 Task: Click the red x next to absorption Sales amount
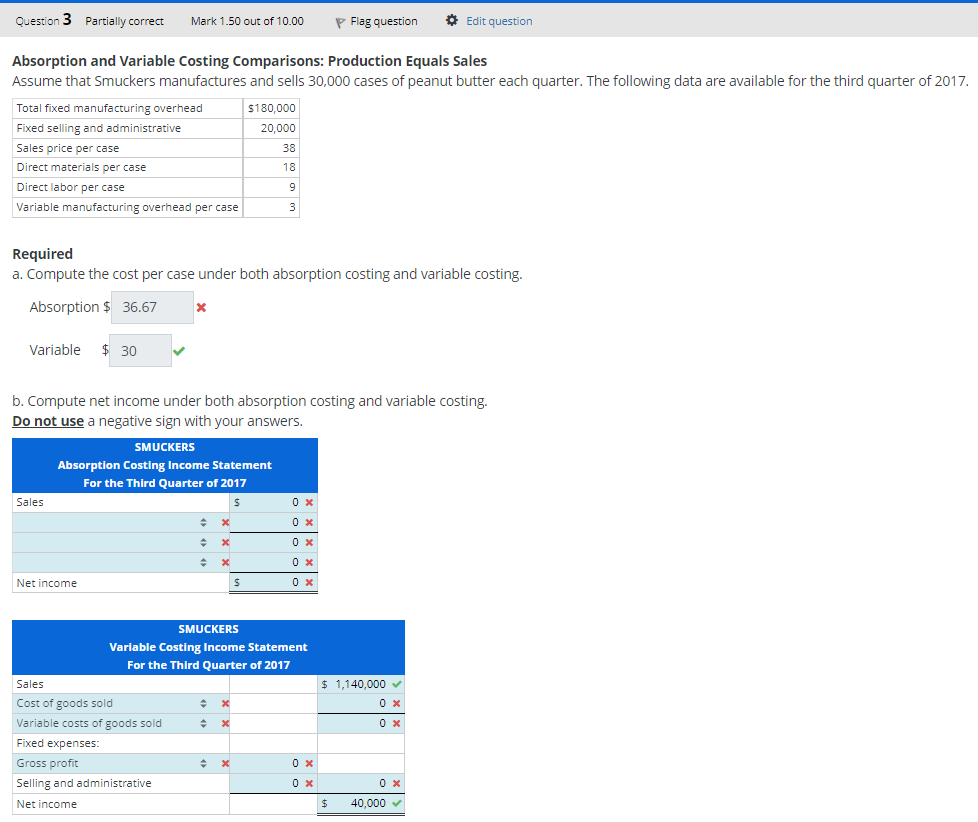[x=308, y=502]
